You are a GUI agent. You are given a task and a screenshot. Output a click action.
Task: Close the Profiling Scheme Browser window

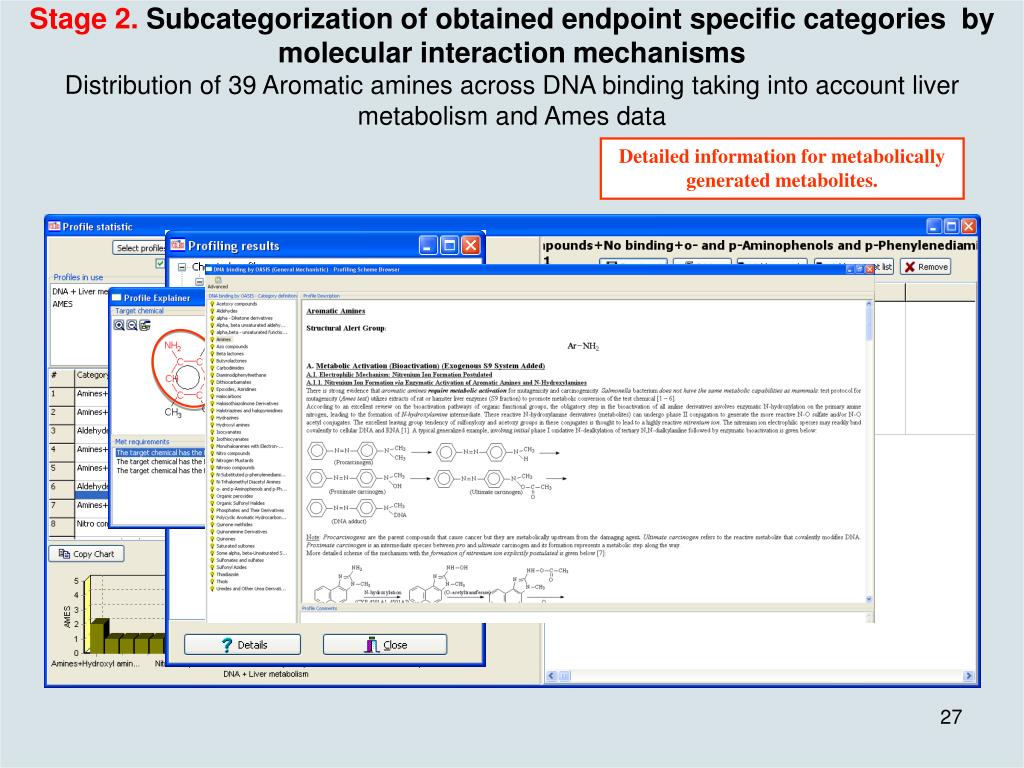coord(869,269)
